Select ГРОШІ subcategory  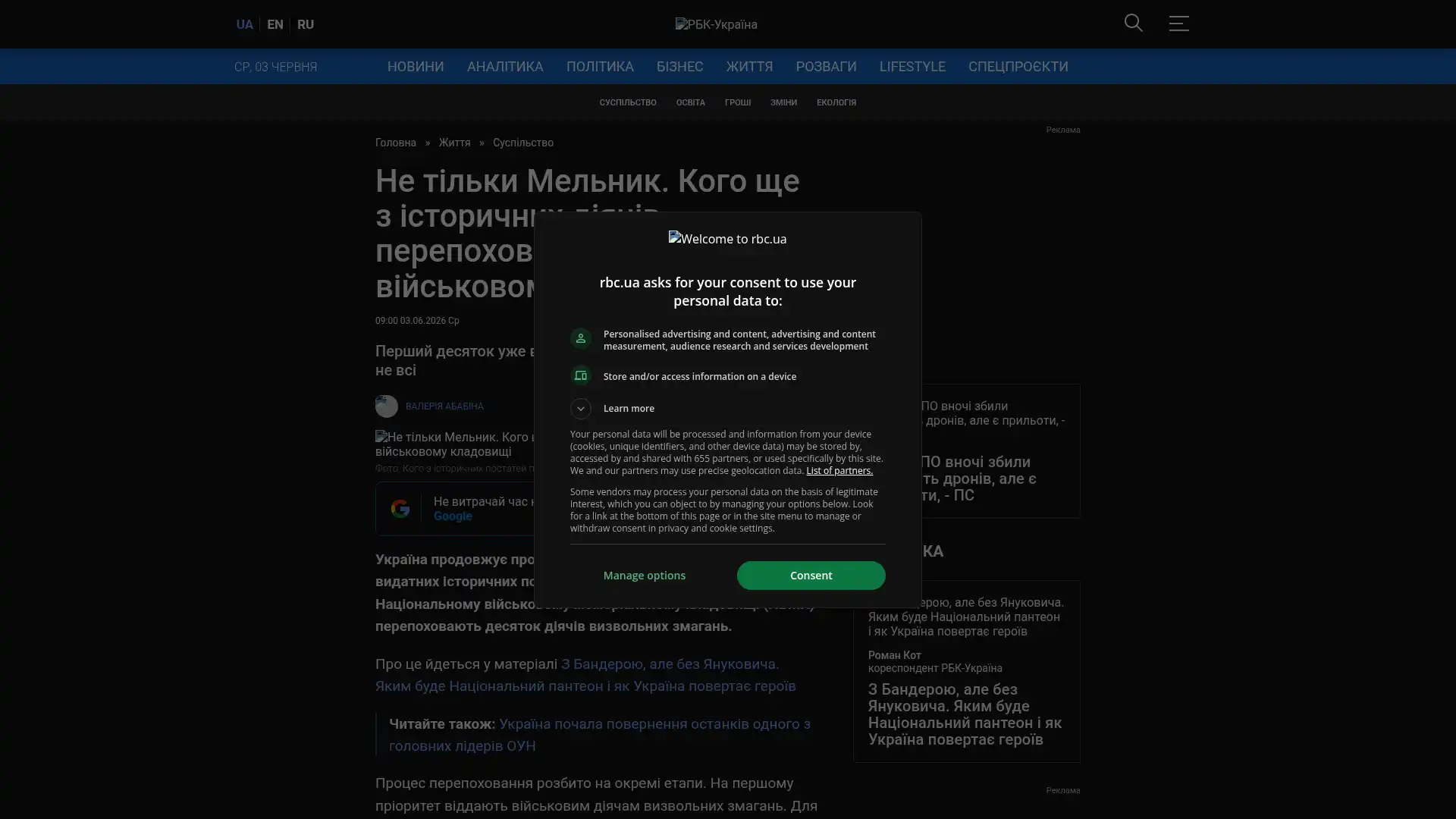point(737,102)
